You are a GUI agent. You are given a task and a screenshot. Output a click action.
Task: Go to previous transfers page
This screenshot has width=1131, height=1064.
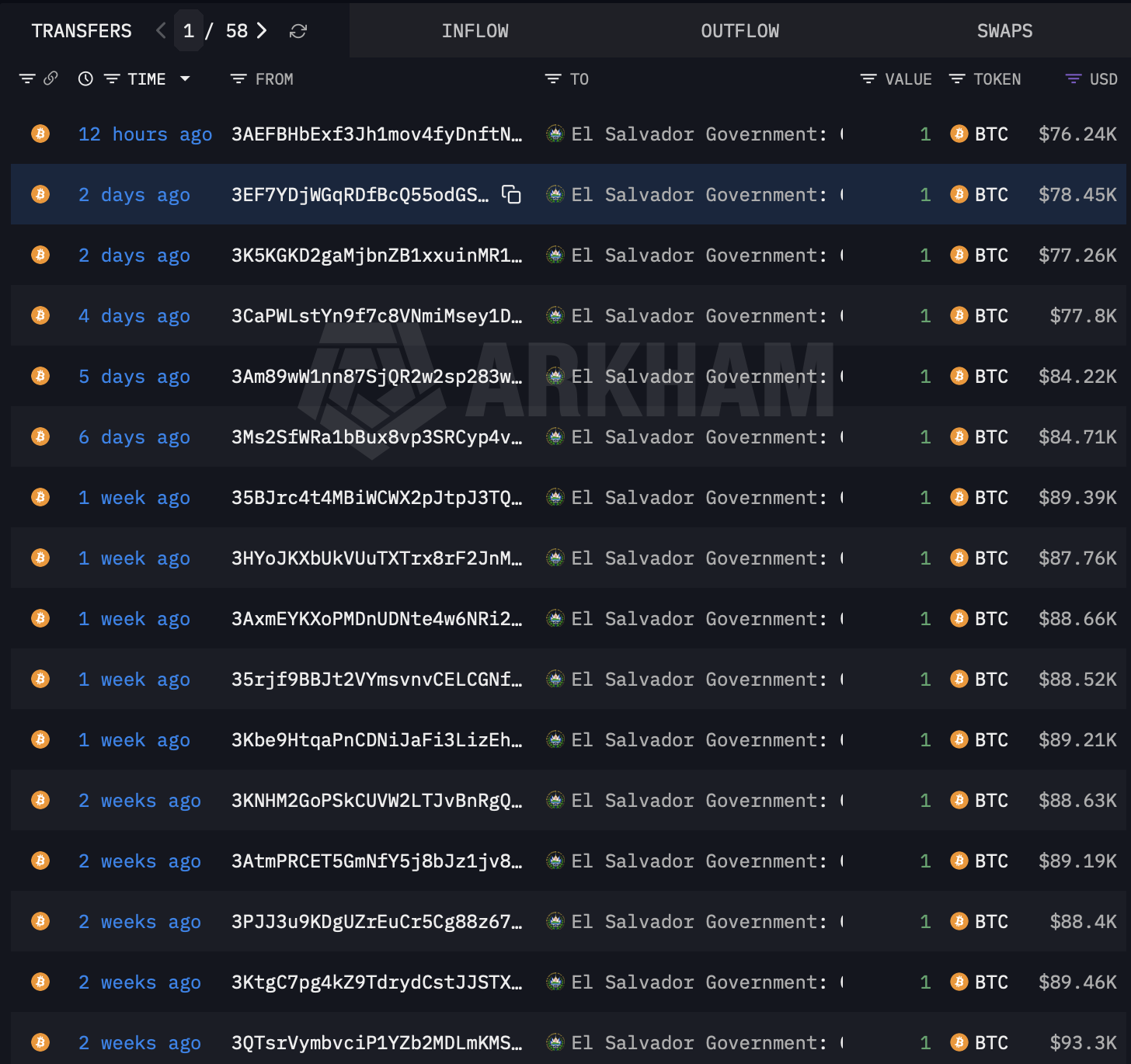161,31
